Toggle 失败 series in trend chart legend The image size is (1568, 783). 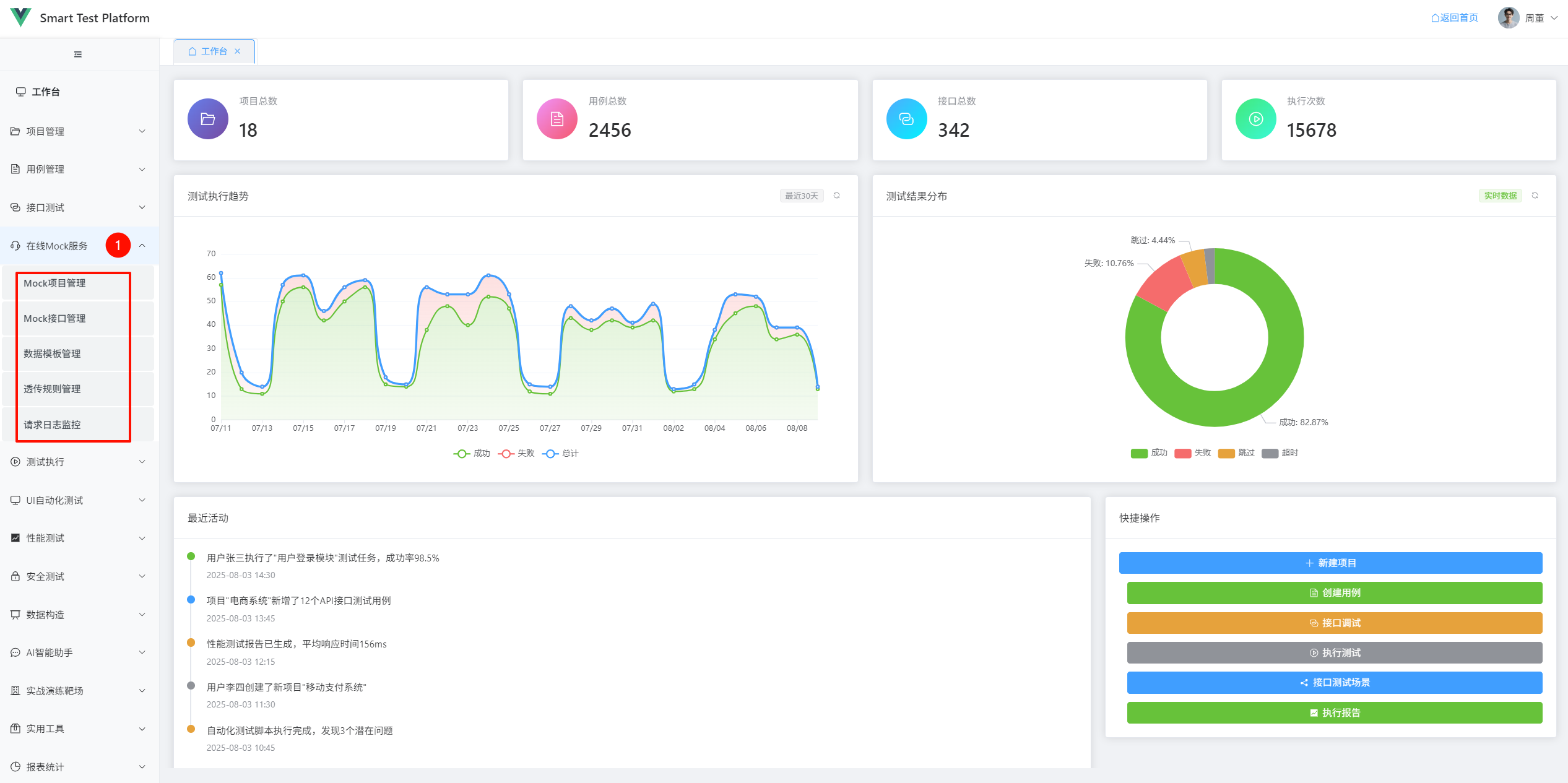[x=516, y=453]
